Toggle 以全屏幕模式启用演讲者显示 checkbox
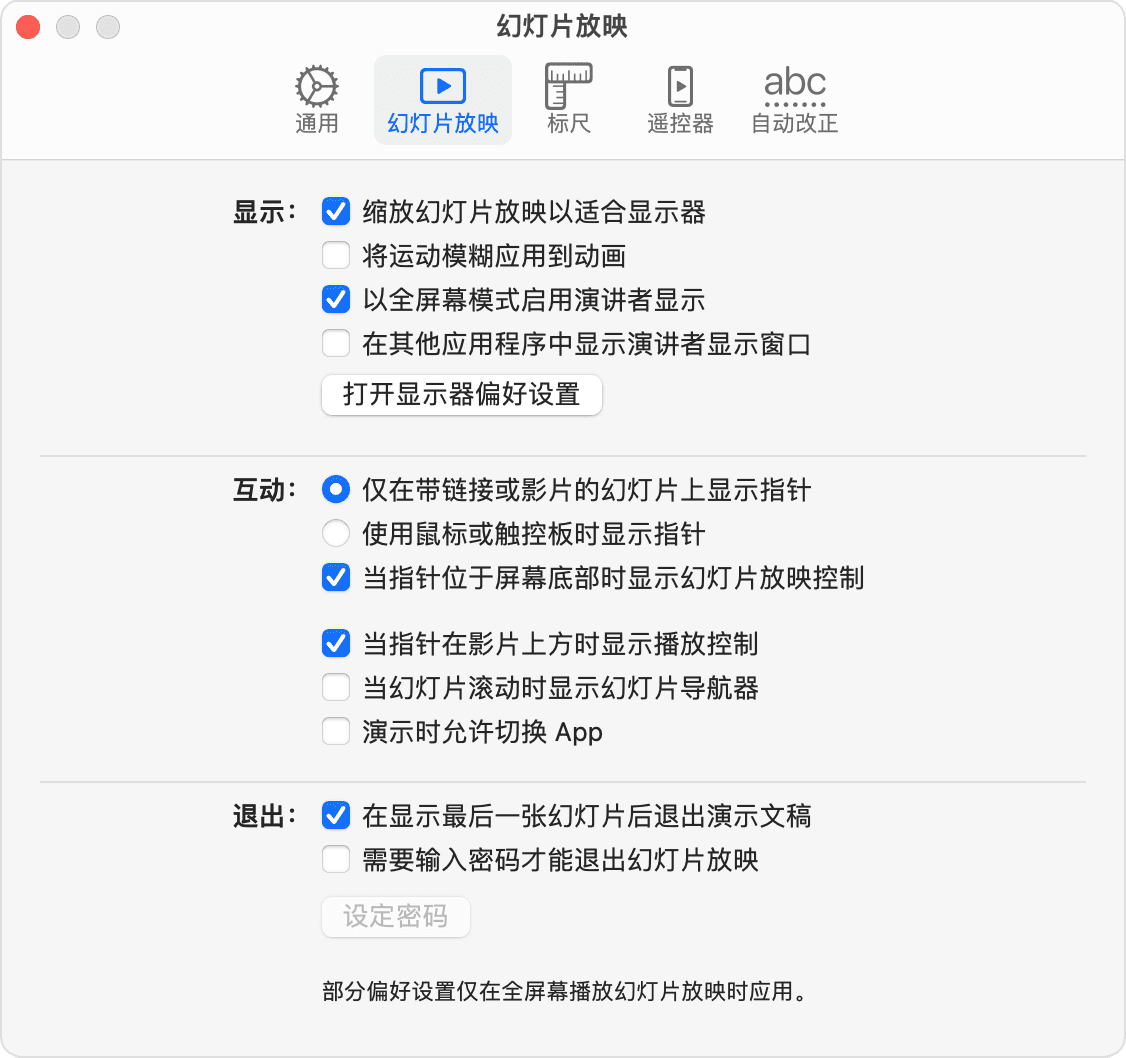The height and width of the screenshot is (1058, 1126). coord(336,300)
